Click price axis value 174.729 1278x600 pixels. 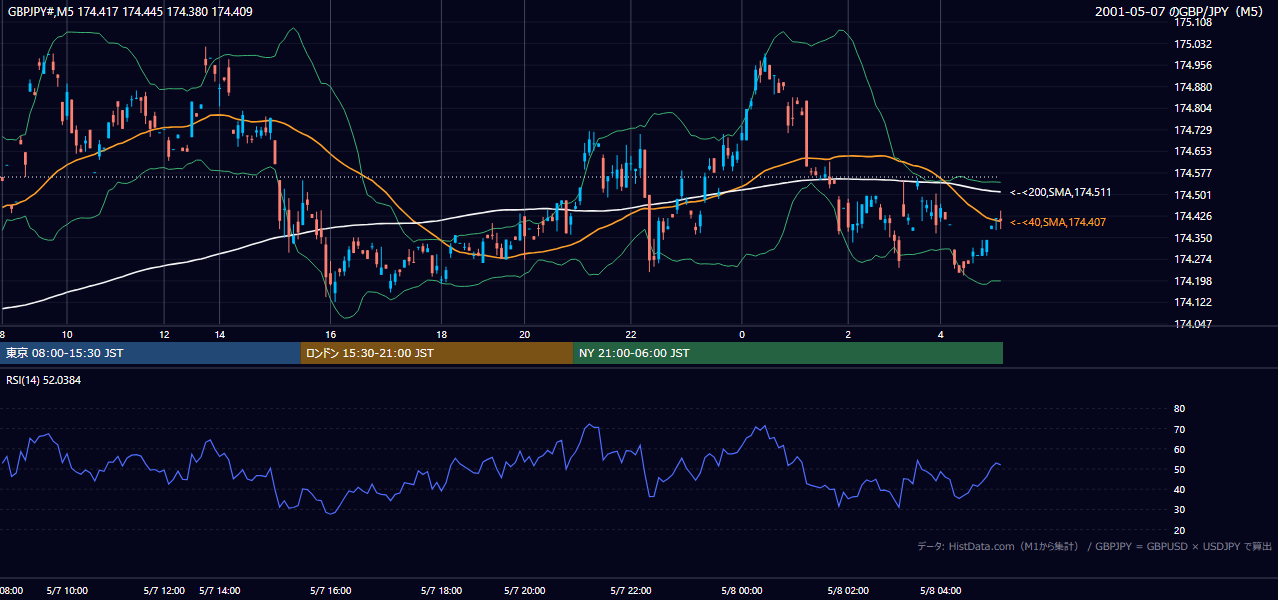pyautogui.click(x=1193, y=130)
